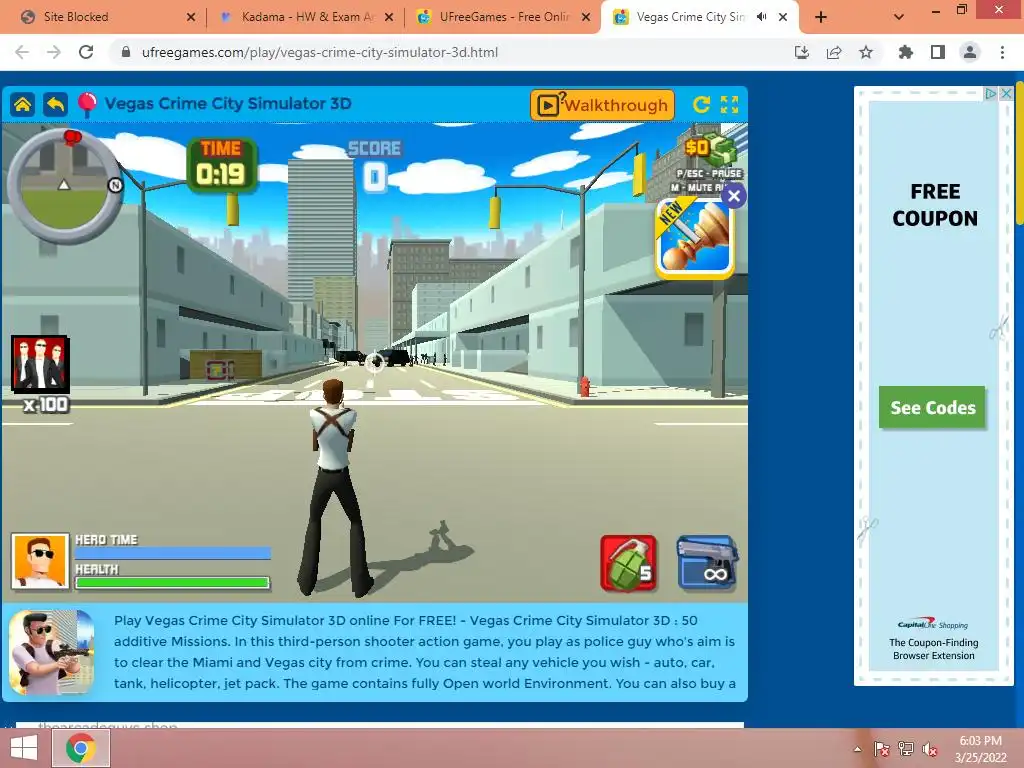
Task: Click the muted volume tray icon
Action: click(930, 749)
